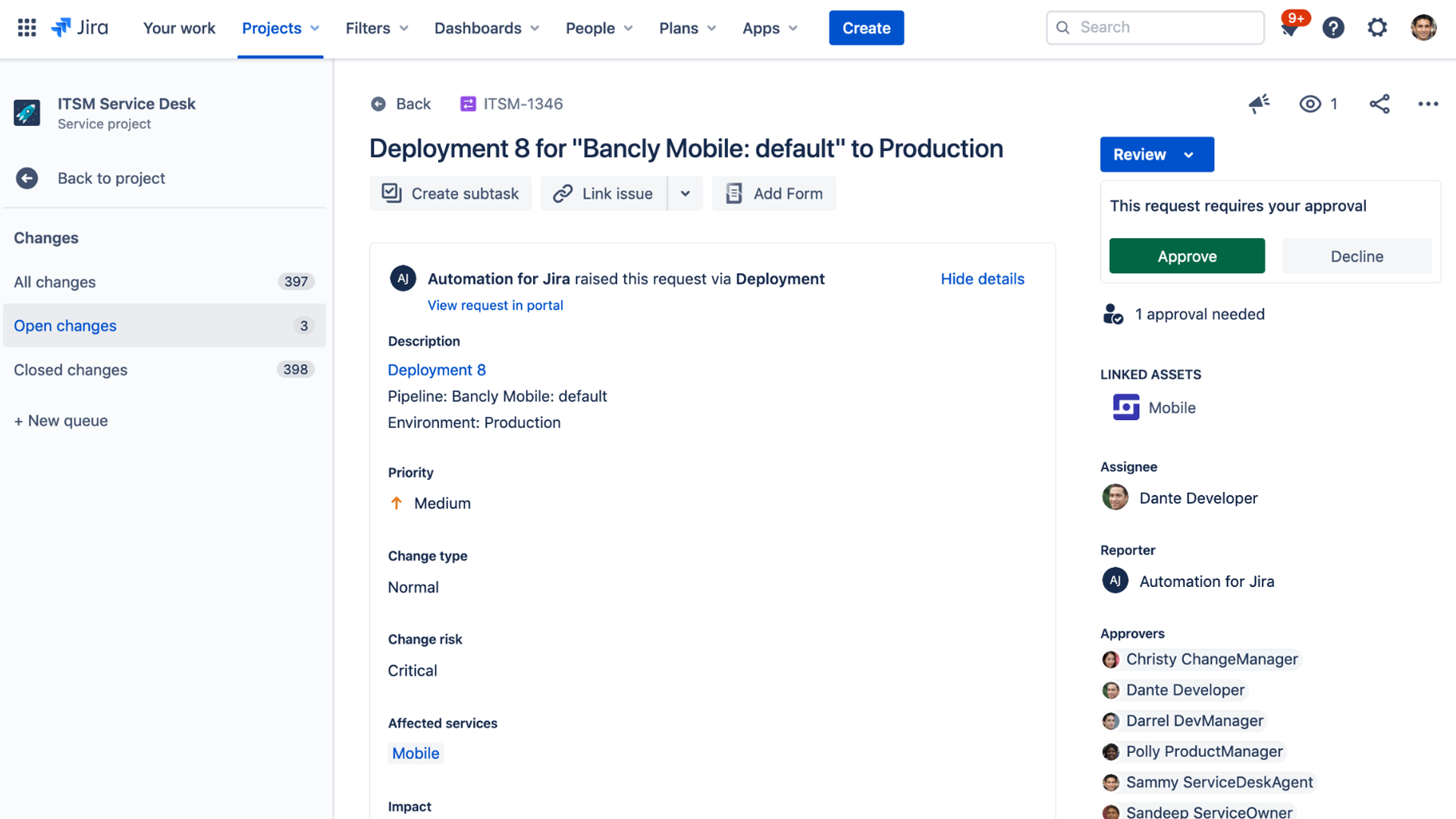Open the more actions ellipsis menu
1456x819 pixels.
[1428, 104]
